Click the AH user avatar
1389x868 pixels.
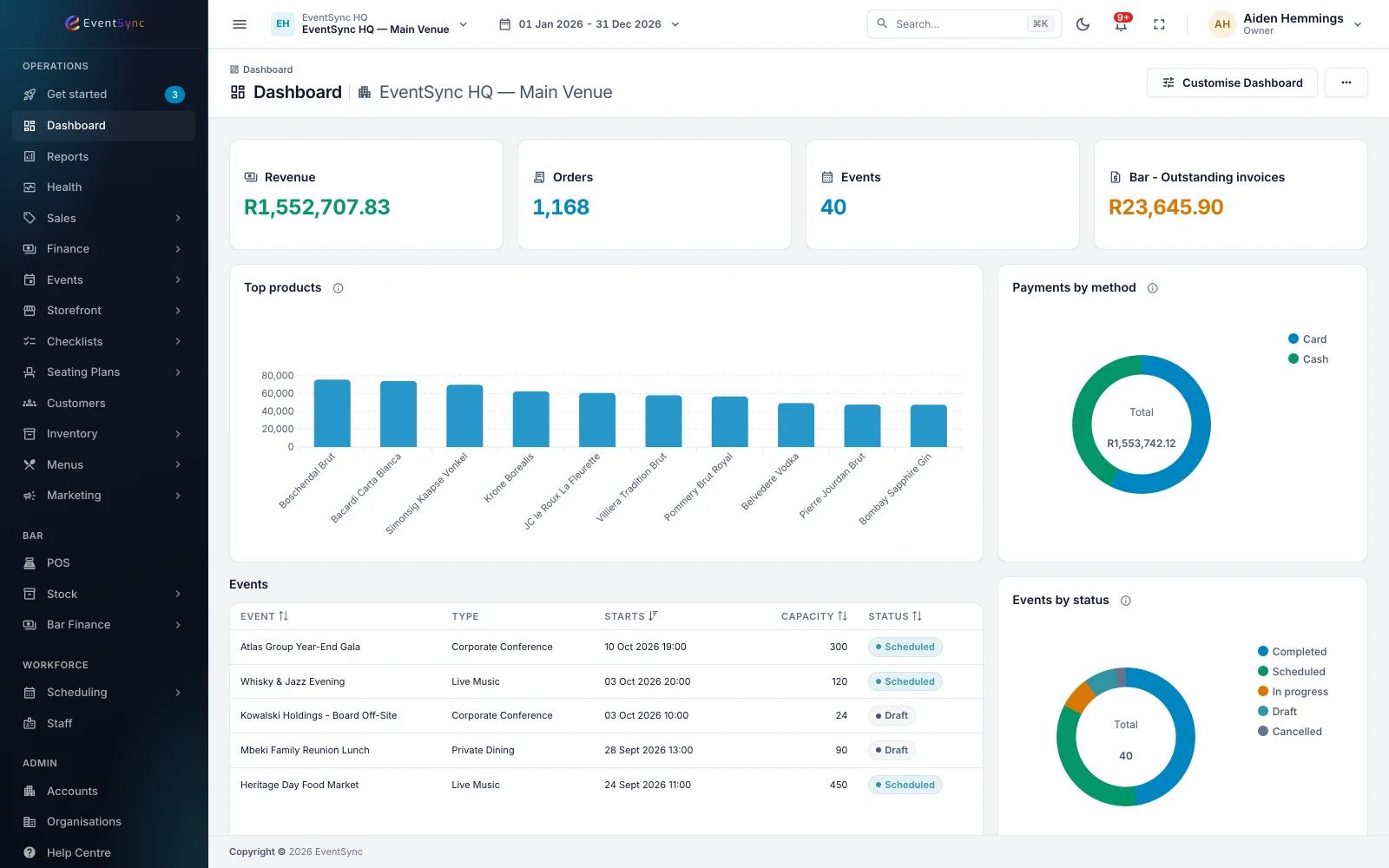pyautogui.click(x=1222, y=24)
